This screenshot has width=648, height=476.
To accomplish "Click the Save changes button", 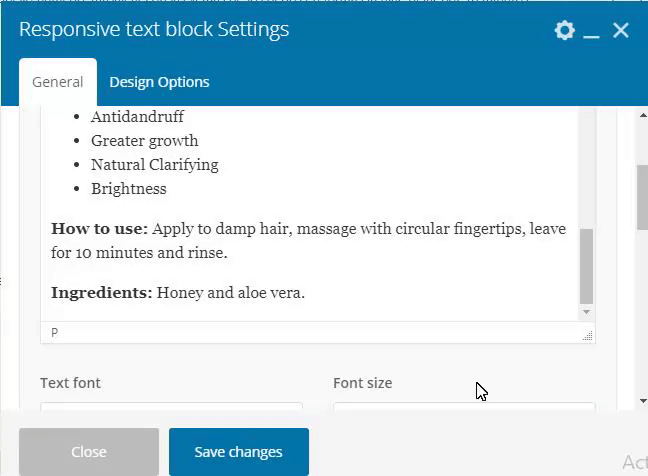I will pos(238,452).
